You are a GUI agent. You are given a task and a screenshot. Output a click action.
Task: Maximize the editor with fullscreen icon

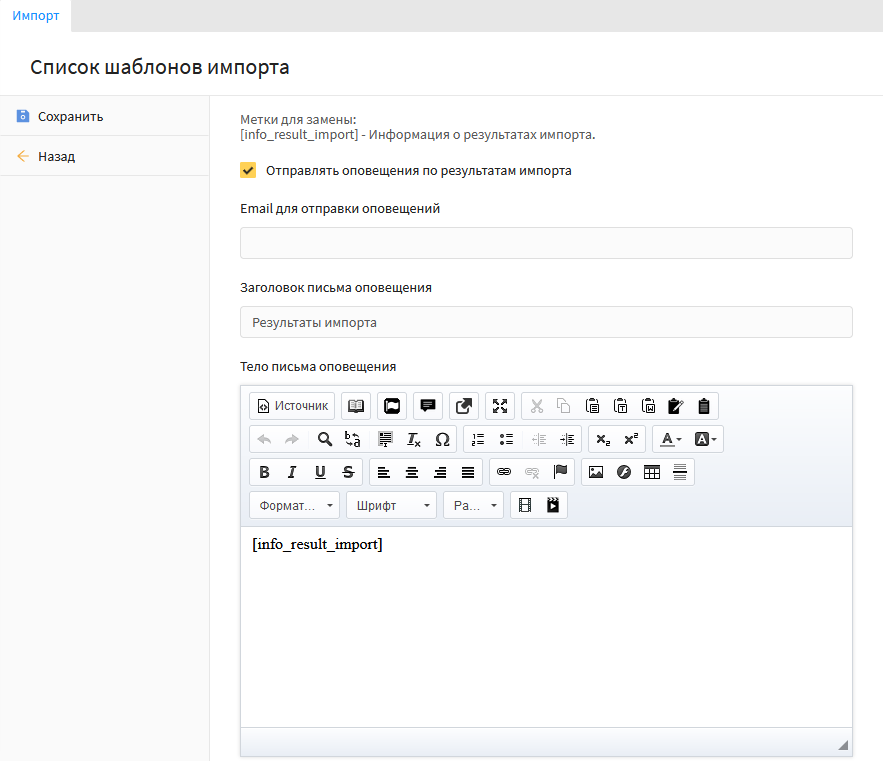tap(500, 406)
